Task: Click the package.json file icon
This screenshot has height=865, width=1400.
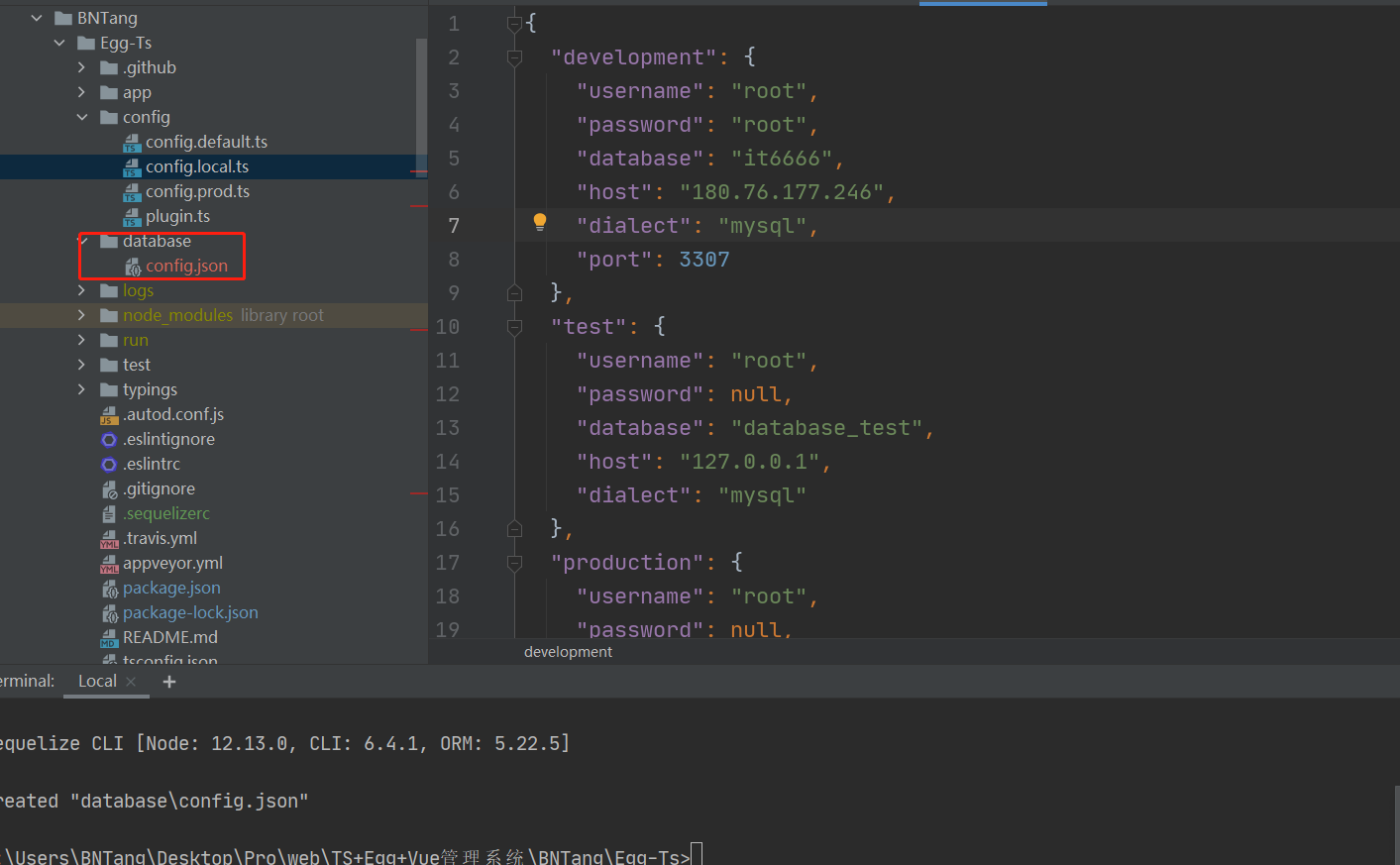Action: [x=110, y=589]
